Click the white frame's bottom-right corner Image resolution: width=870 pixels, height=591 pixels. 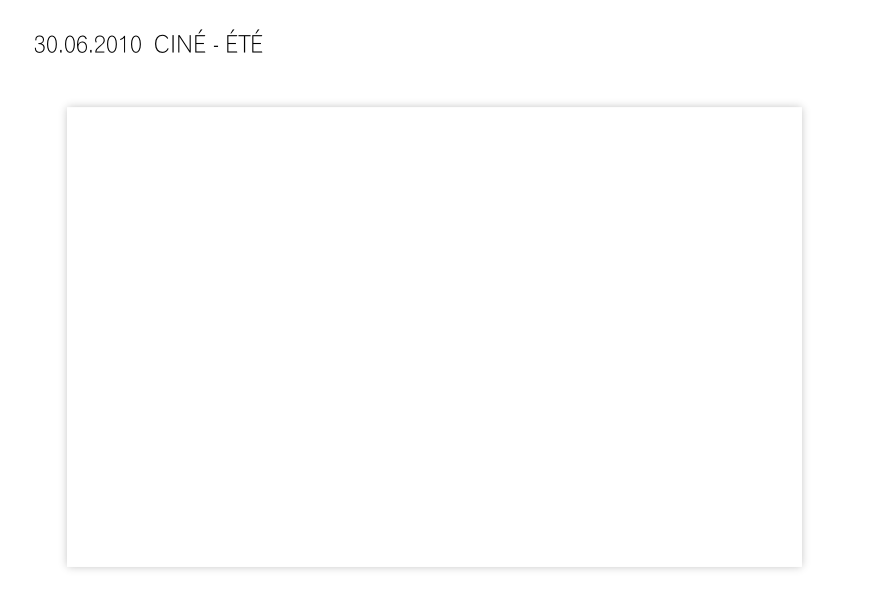click(x=801, y=566)
